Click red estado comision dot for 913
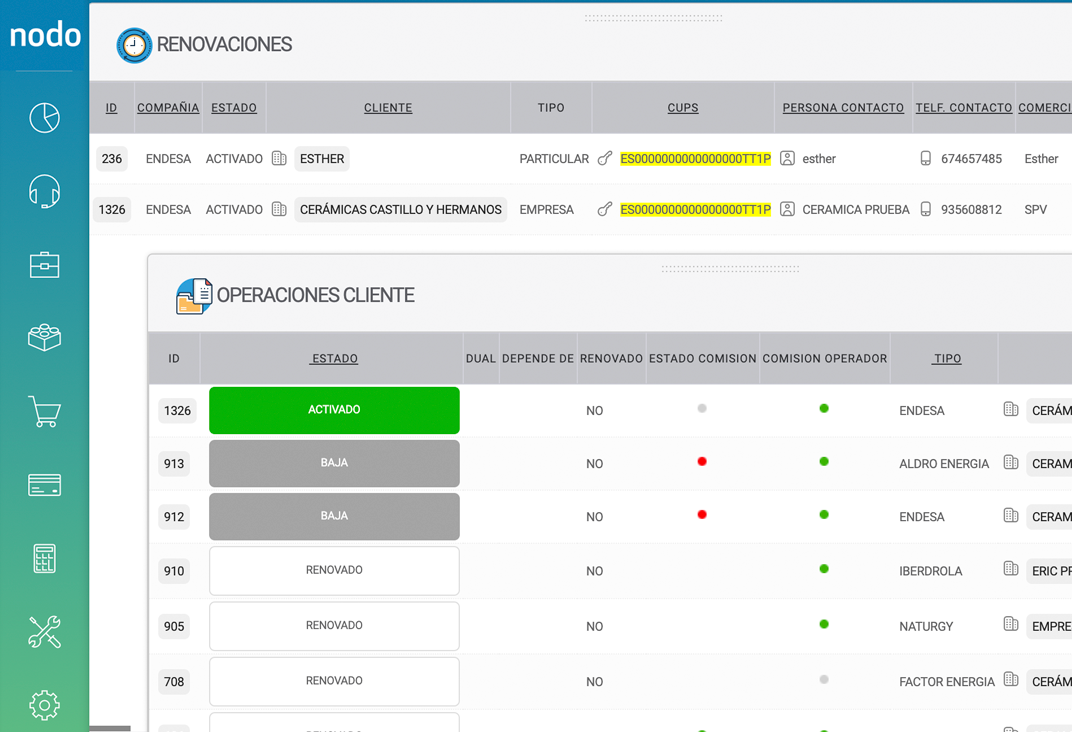Screen dimensions: 1072x732 pyautogui.click(x=702, y=461)
